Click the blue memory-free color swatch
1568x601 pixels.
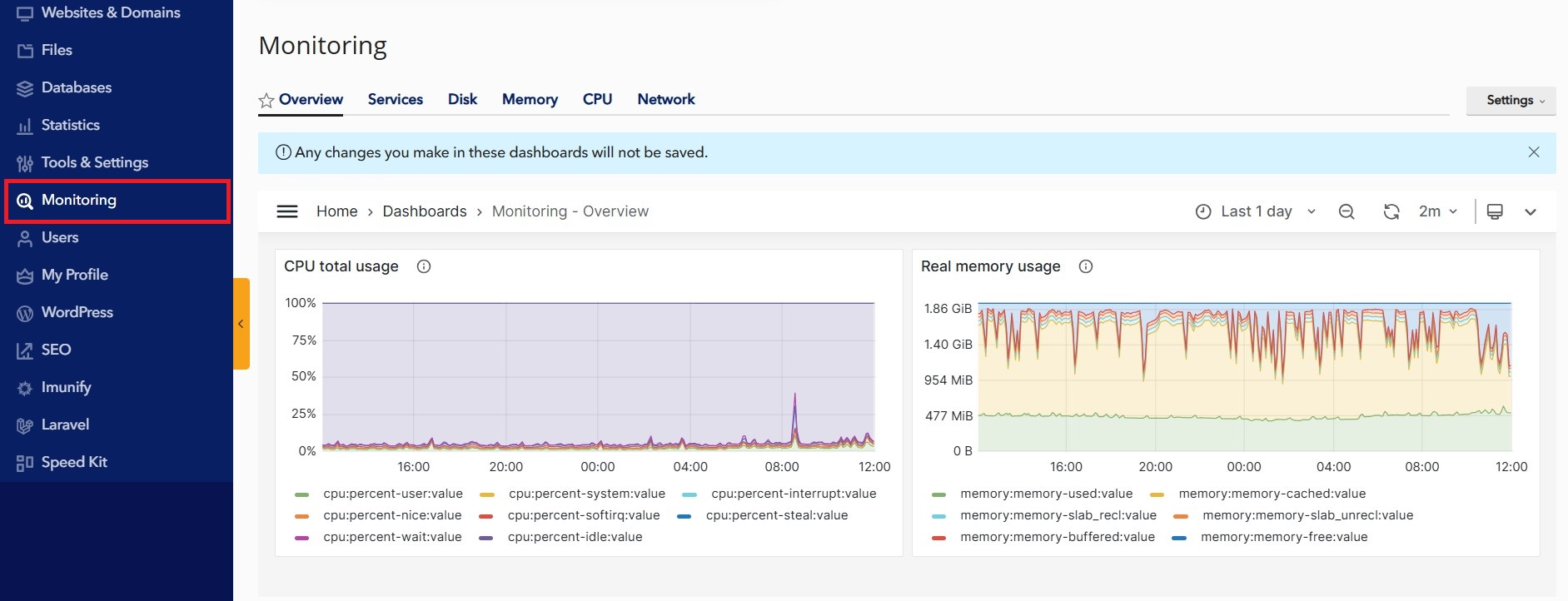(1179, 538)
